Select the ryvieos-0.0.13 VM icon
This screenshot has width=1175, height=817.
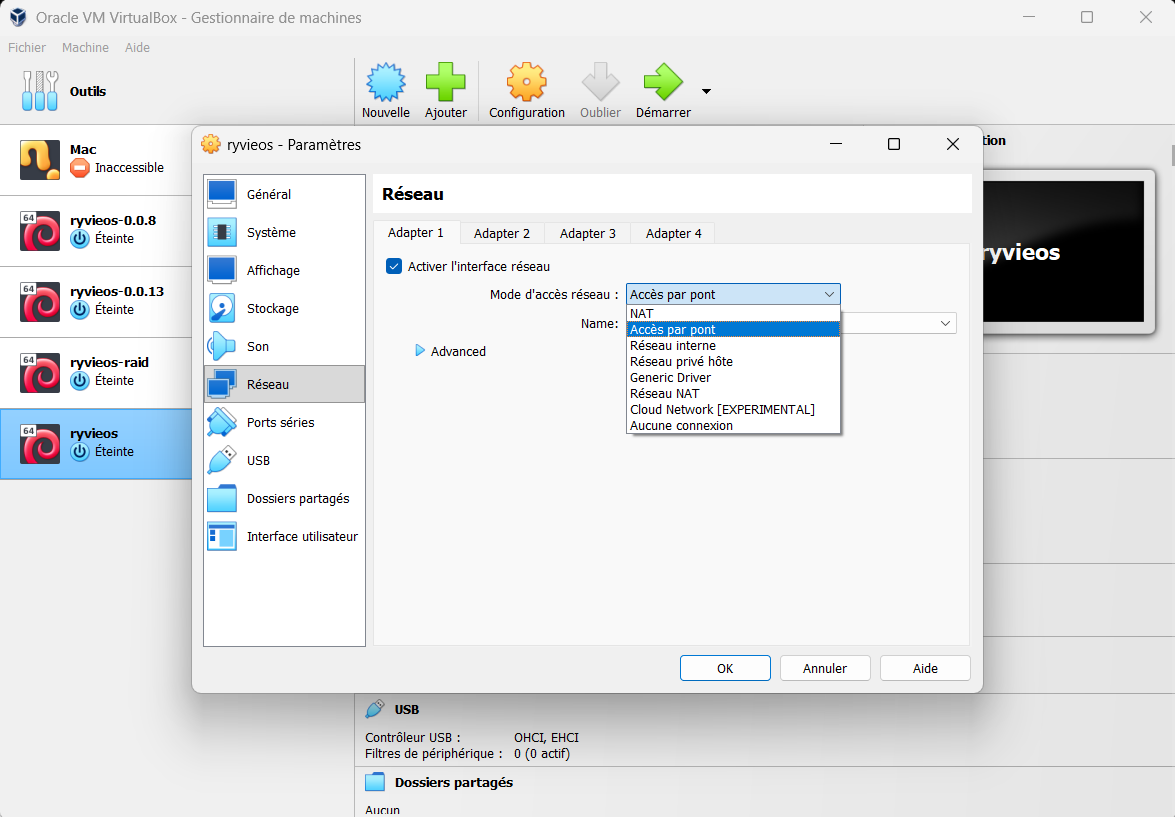click(40, 301)
